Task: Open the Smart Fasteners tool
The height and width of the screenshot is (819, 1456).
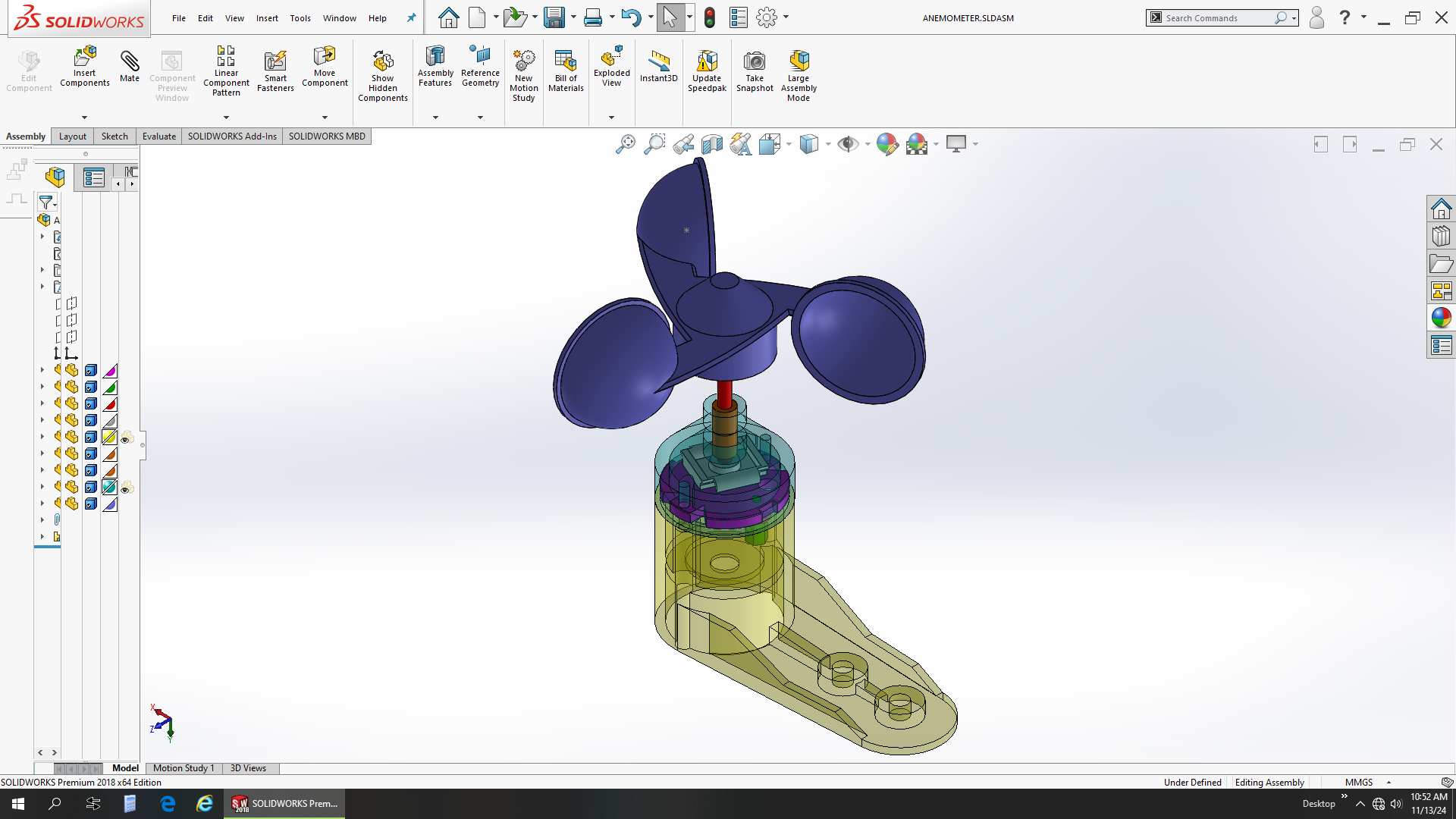Action: 275,71
